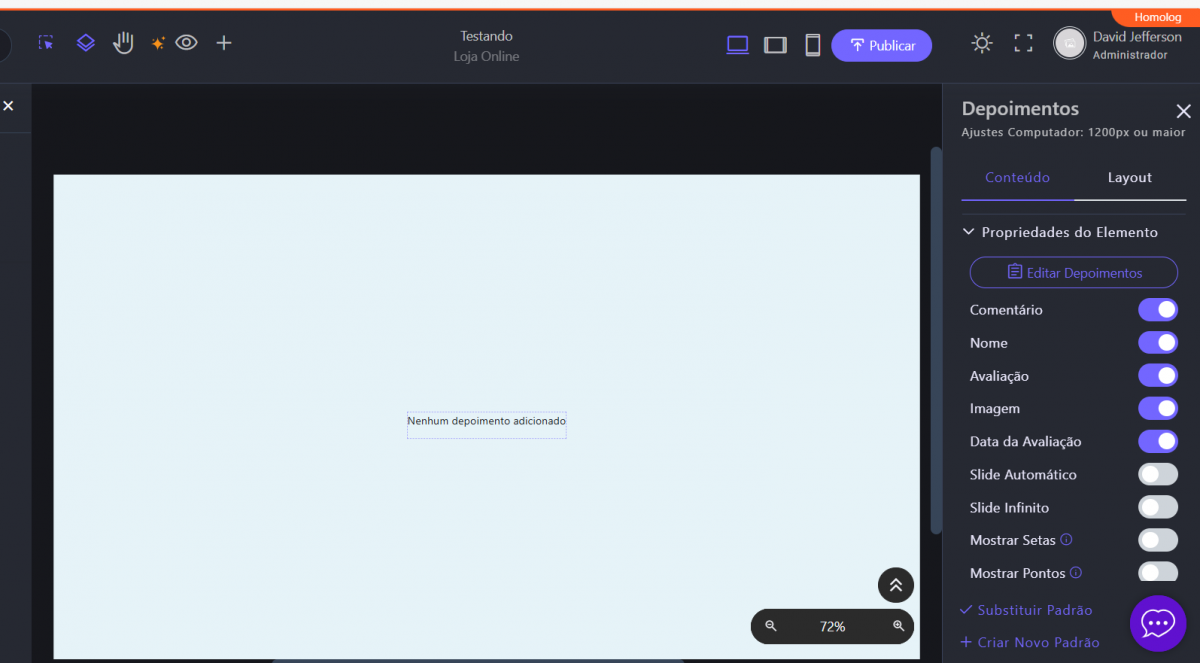Click the AI sparkle magic icon
This screenshot has height=663, width=1200.
pyautogui.click(x=157, y=43)
